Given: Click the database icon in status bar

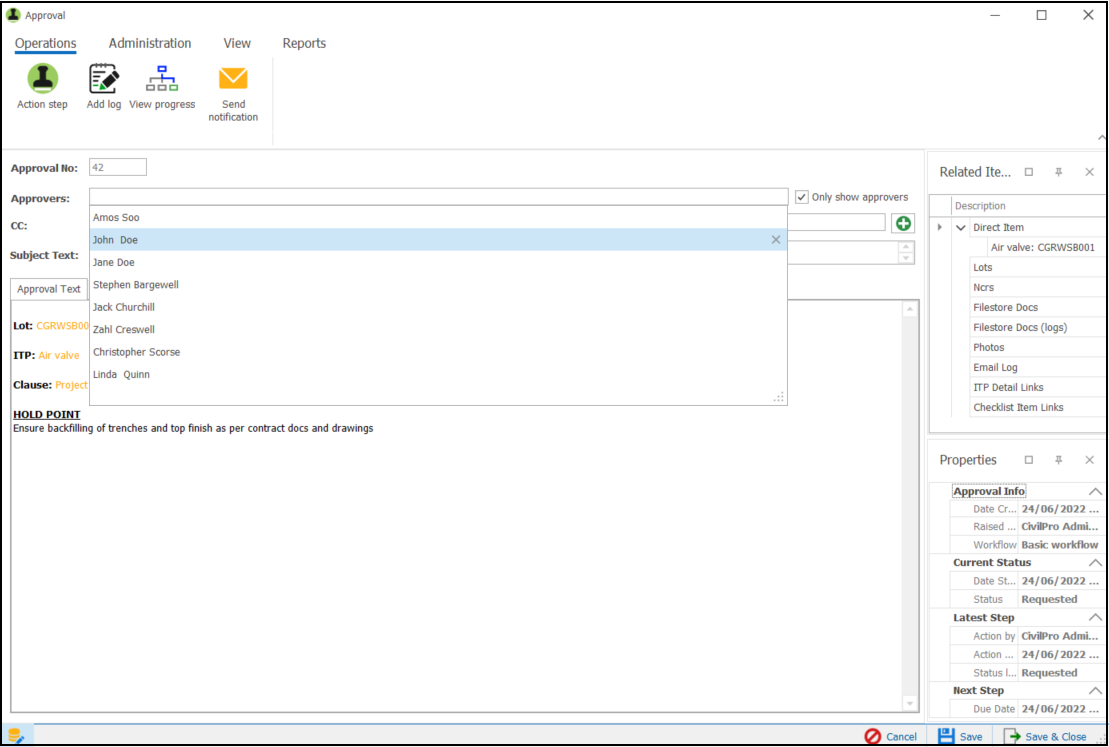Looking at the screenshot, I should (x=16, y=736).
